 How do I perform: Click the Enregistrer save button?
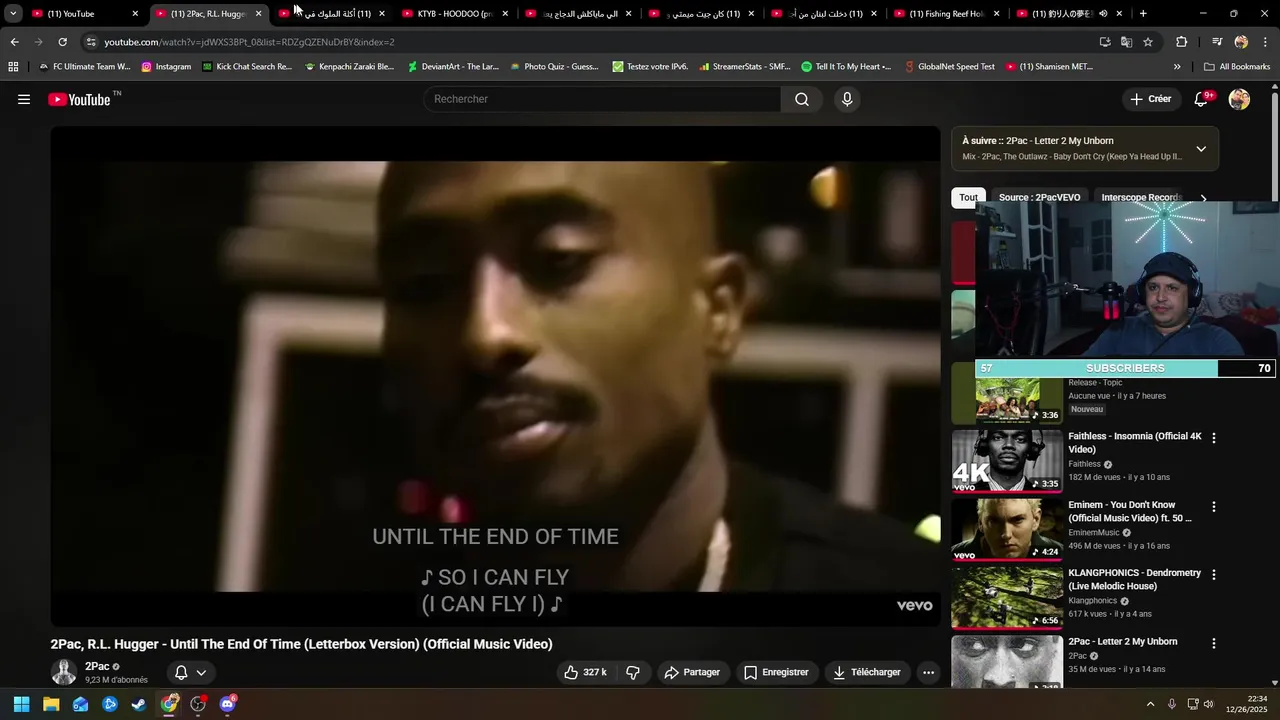click(776, 672)
